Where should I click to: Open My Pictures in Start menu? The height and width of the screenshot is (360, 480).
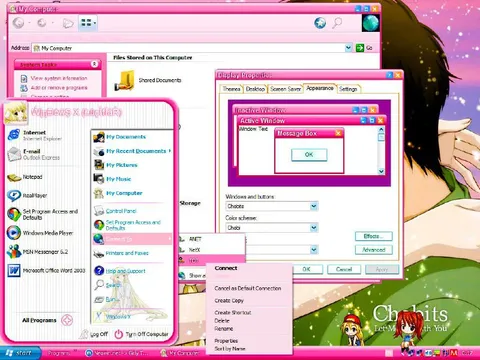pos(115,165)
